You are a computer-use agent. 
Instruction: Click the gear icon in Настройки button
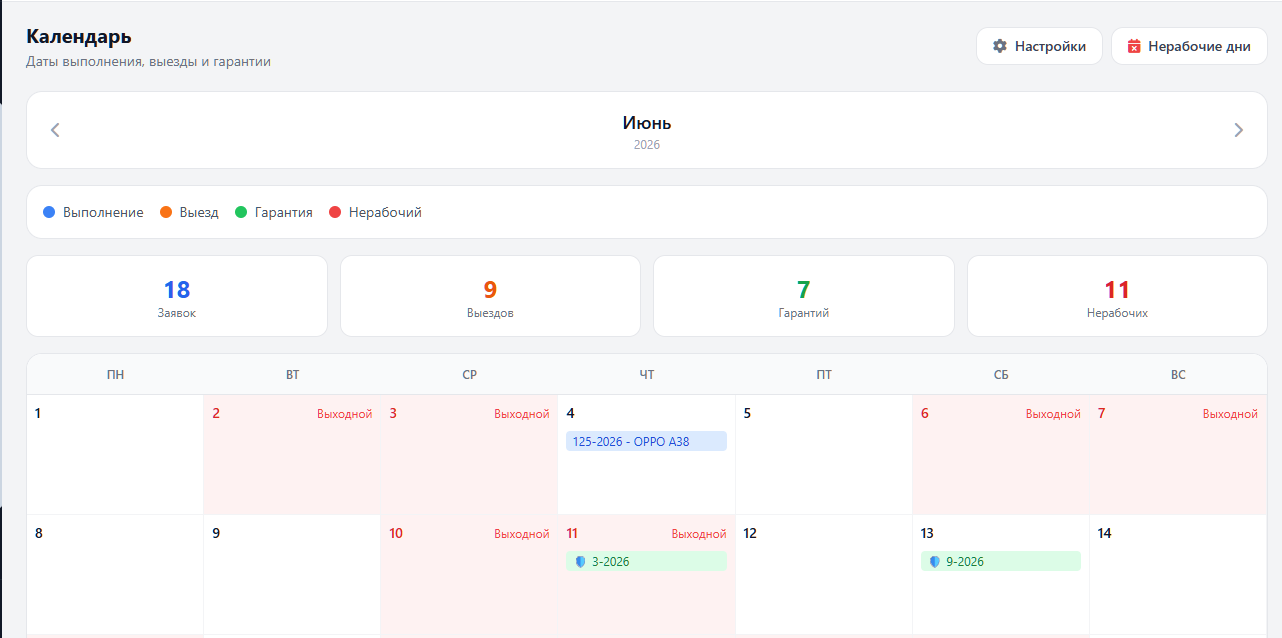coord(999,46)
